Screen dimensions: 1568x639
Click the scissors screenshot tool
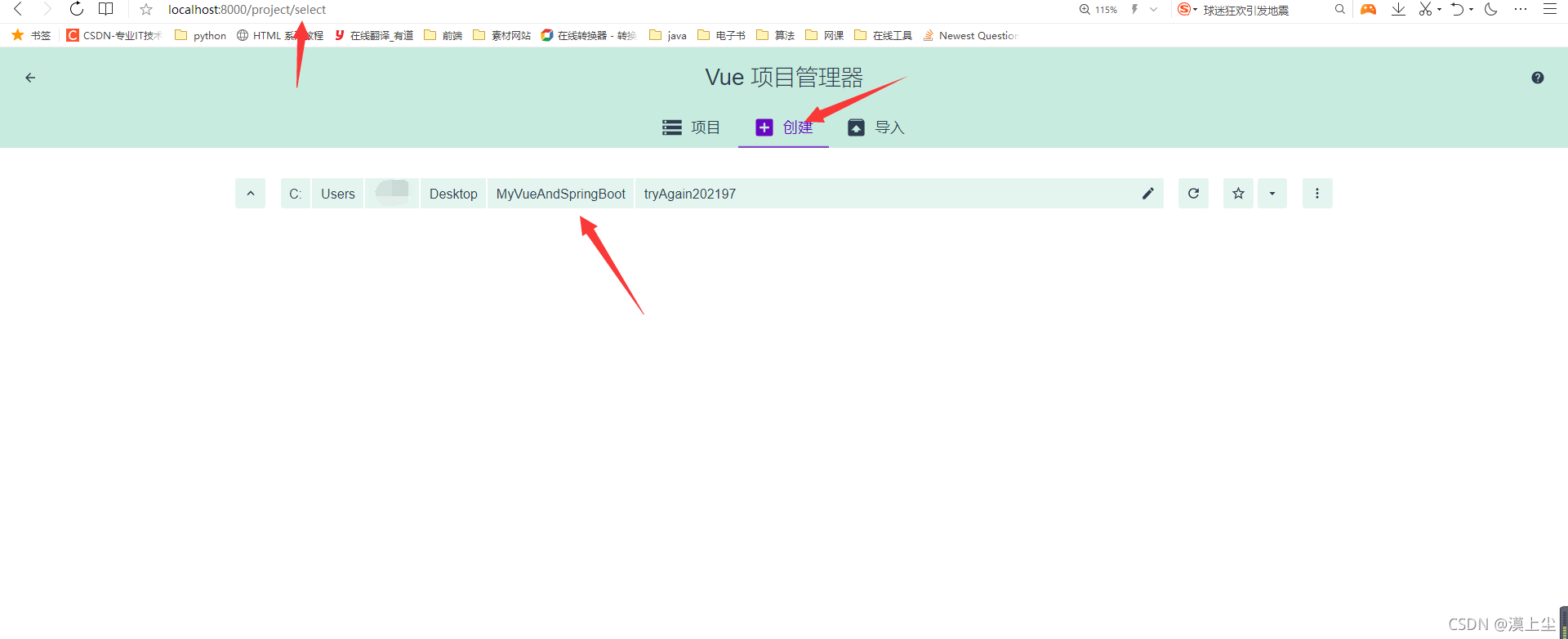click(1426, 9)
